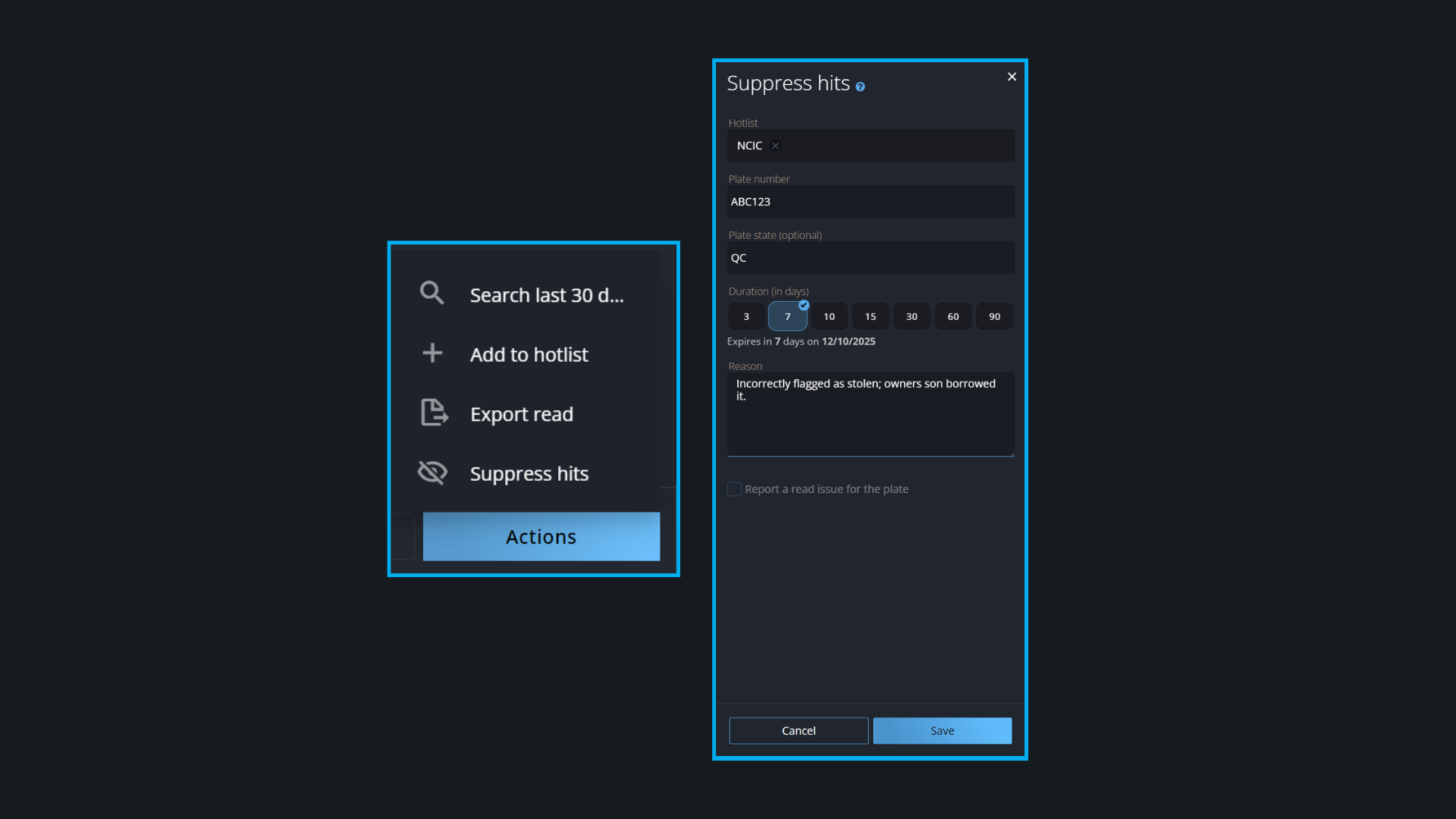The image size is (1456, 819).
Task: Click the magnifying glass search icon
Action: tap(431, 293)
